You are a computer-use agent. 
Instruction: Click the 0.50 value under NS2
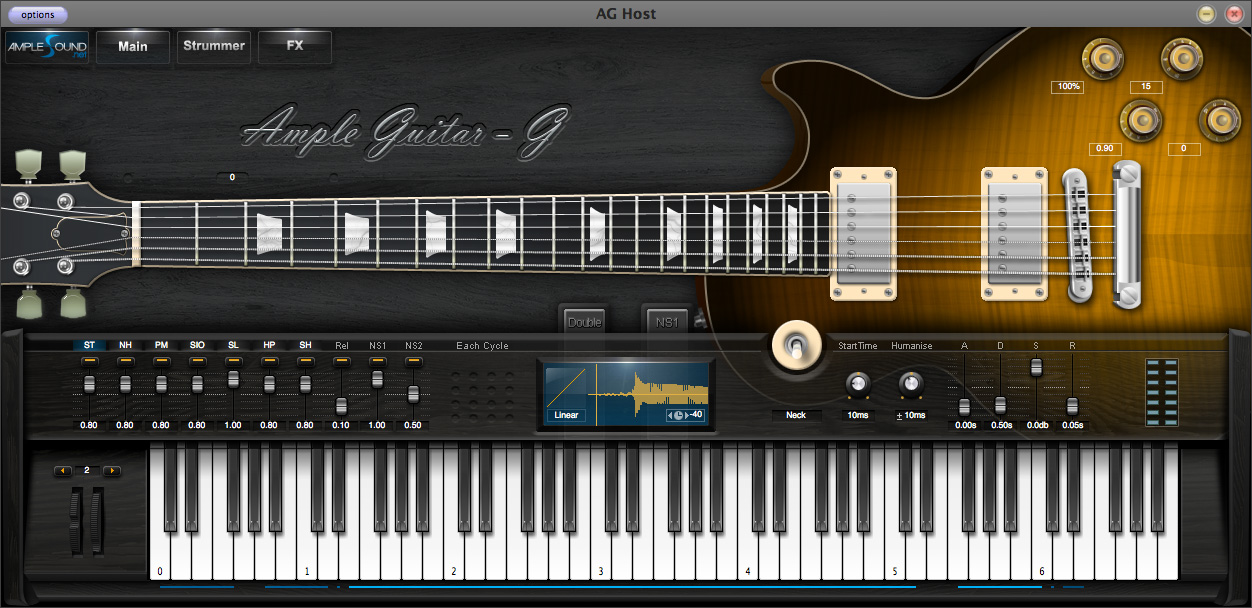(x=413, y=425)
